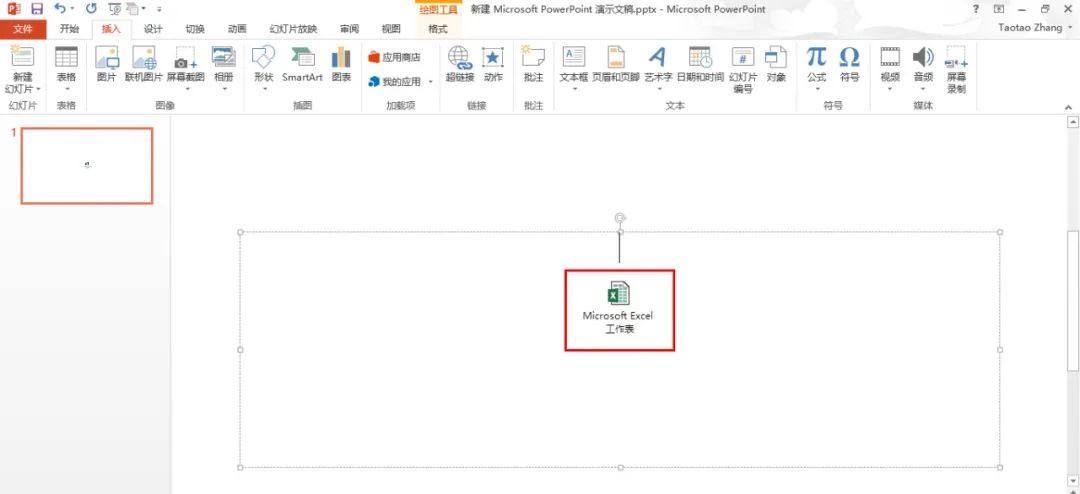This screenshot has width=1080, height=494.
Task: Switch to the Animations (动画) tab
Action: pyautogui.click(x=237, y=29)
